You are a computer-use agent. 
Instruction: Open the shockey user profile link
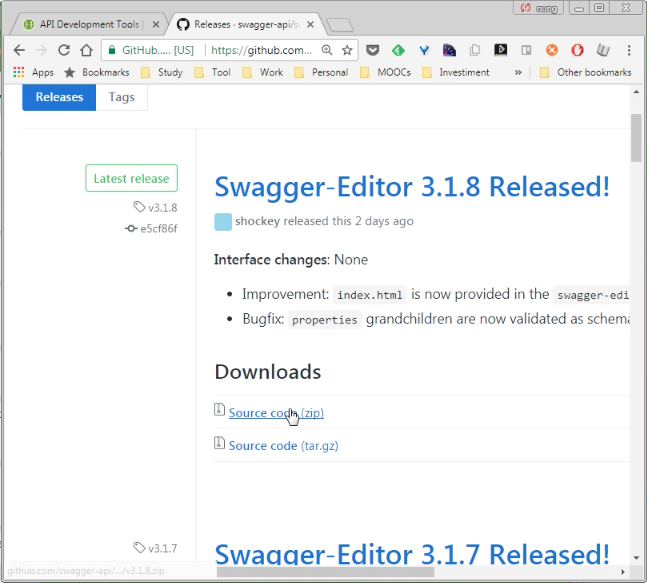257,221
